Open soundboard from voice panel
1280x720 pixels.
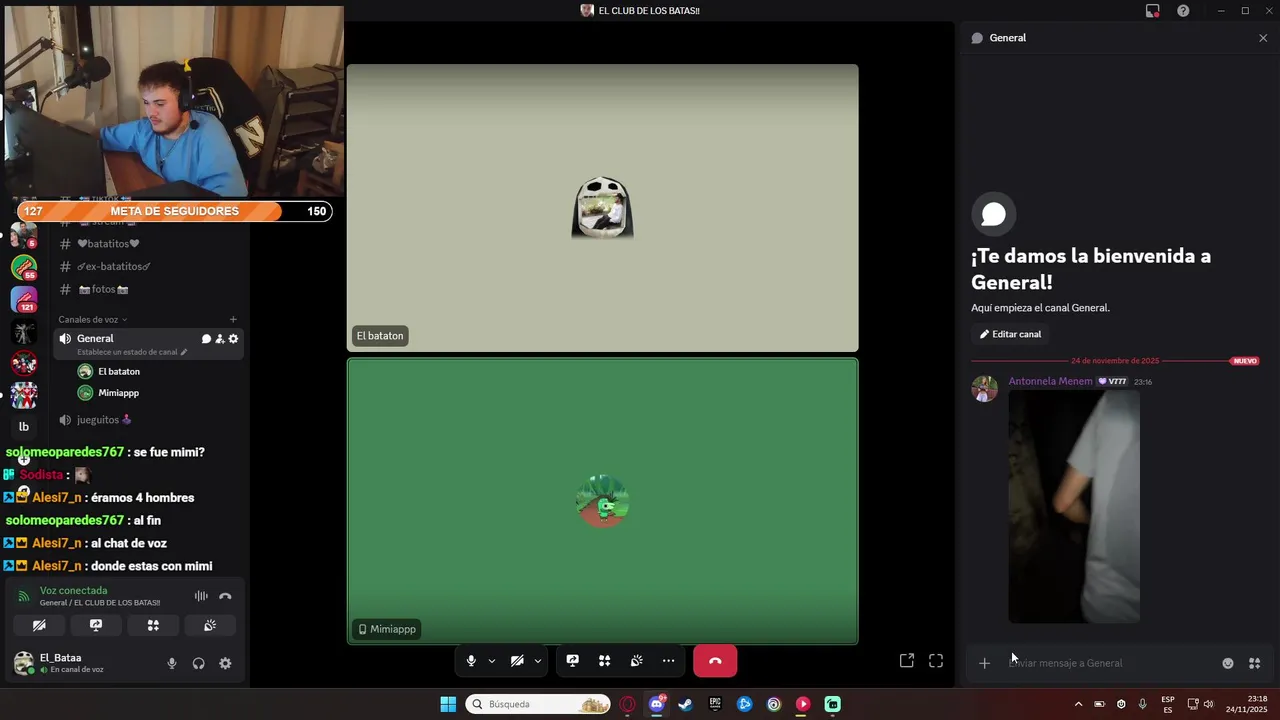(210, 625)
